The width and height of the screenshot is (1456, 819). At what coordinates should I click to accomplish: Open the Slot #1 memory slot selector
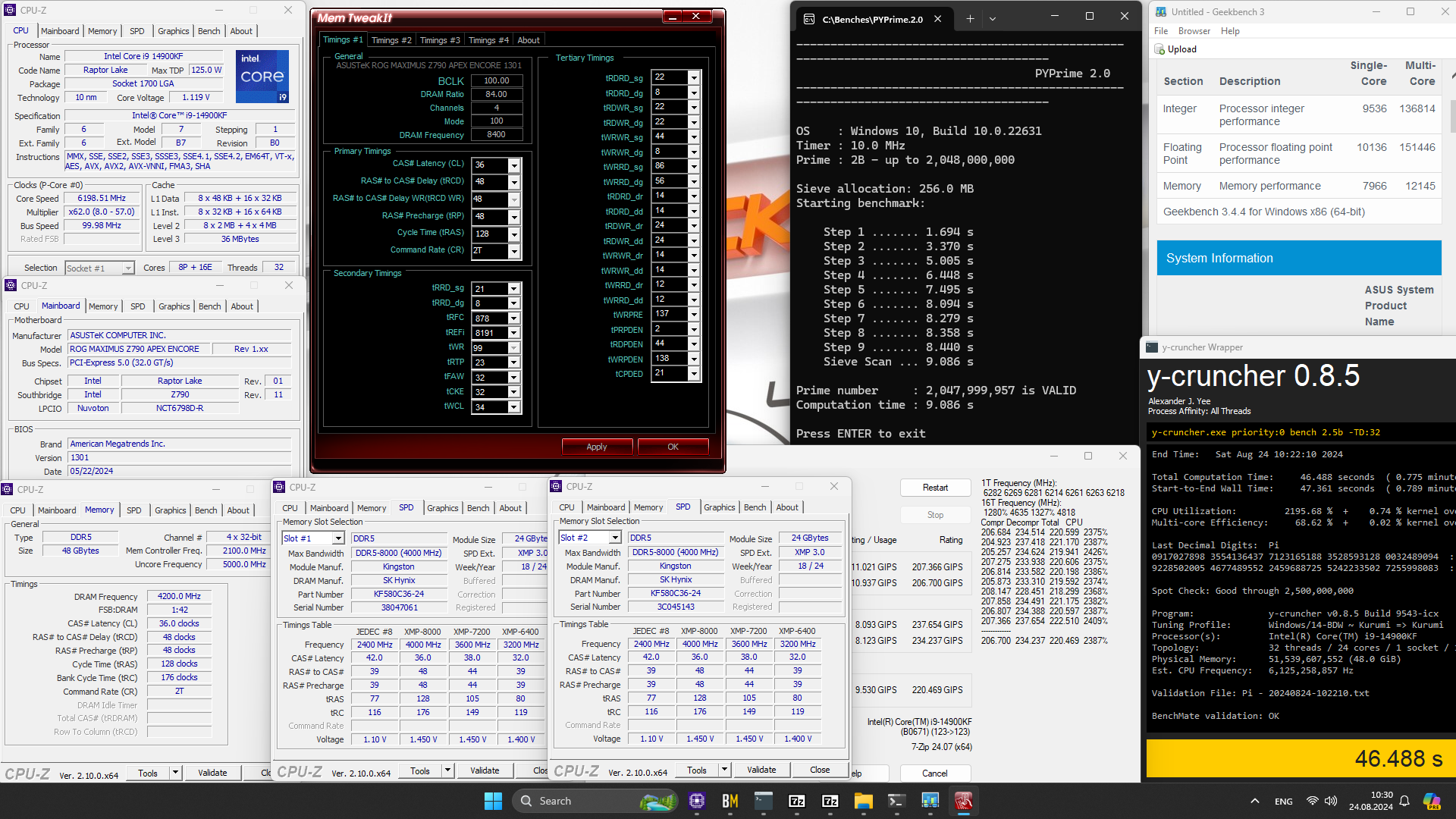click(x=338, y=538)
